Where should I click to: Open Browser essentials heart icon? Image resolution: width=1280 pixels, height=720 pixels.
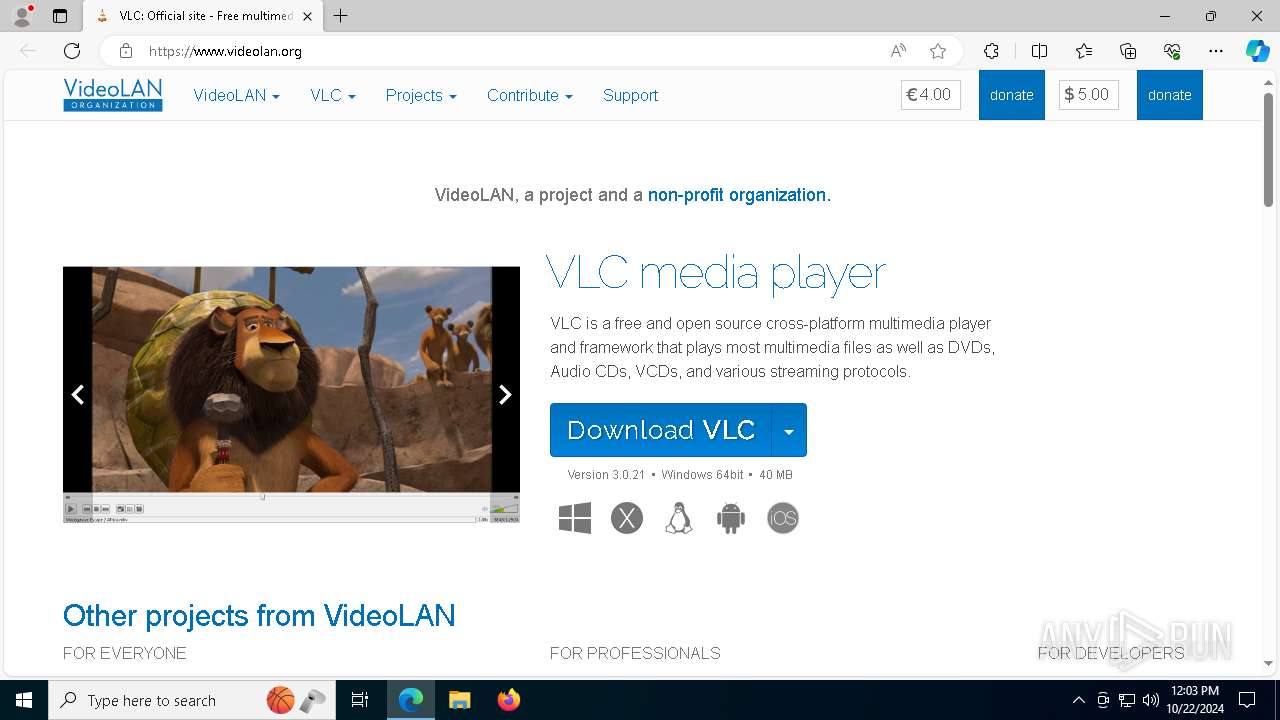click(1172, 51)
